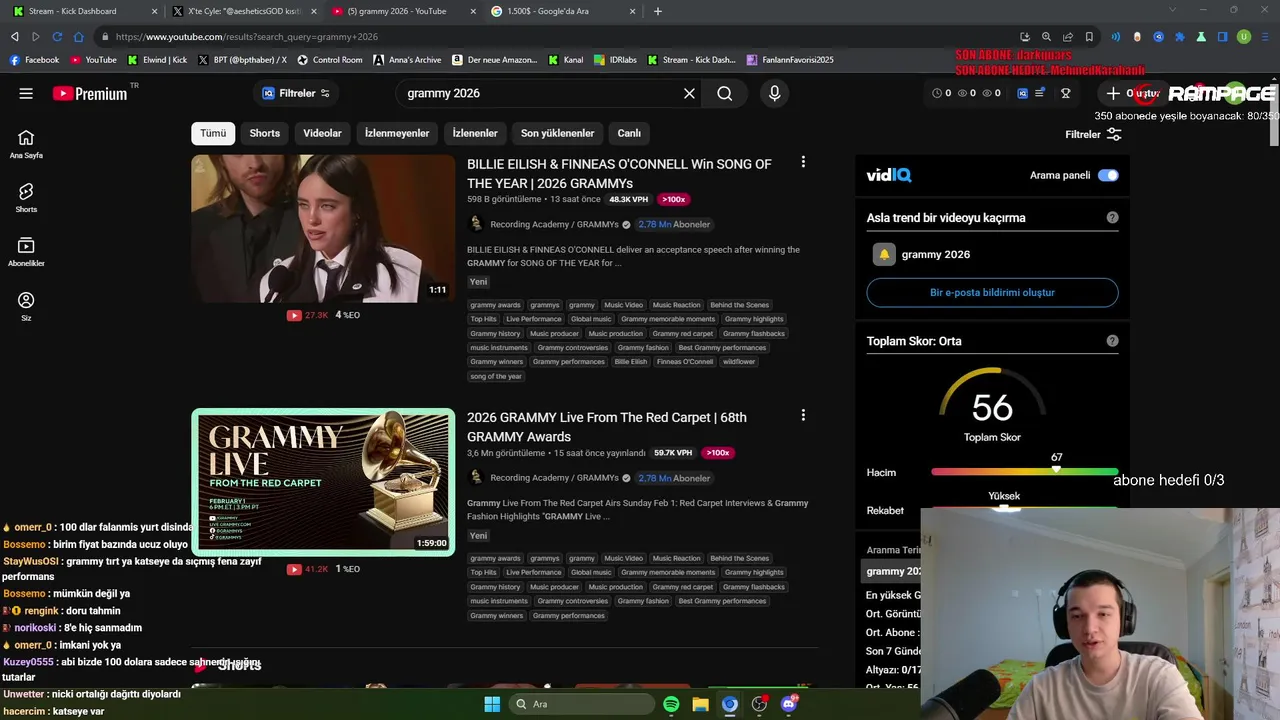Open Discord from the taskbar
Screen dimensions: 1280x720
(788, 704)
